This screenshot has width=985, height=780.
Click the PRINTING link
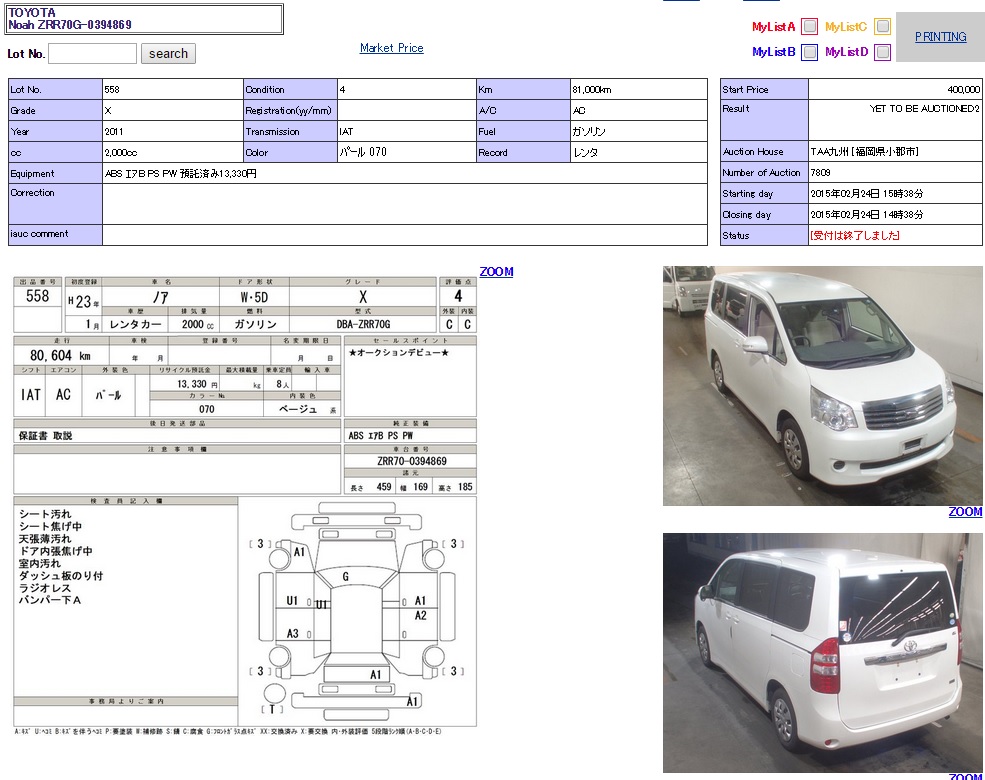(940, 37)
